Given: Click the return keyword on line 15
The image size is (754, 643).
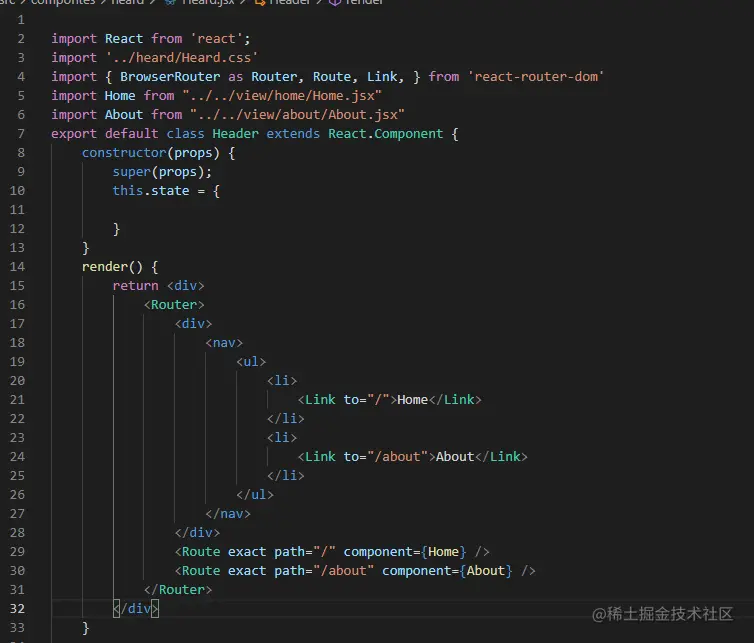Looking at the screenshot, I should click(x=136, y=286).
